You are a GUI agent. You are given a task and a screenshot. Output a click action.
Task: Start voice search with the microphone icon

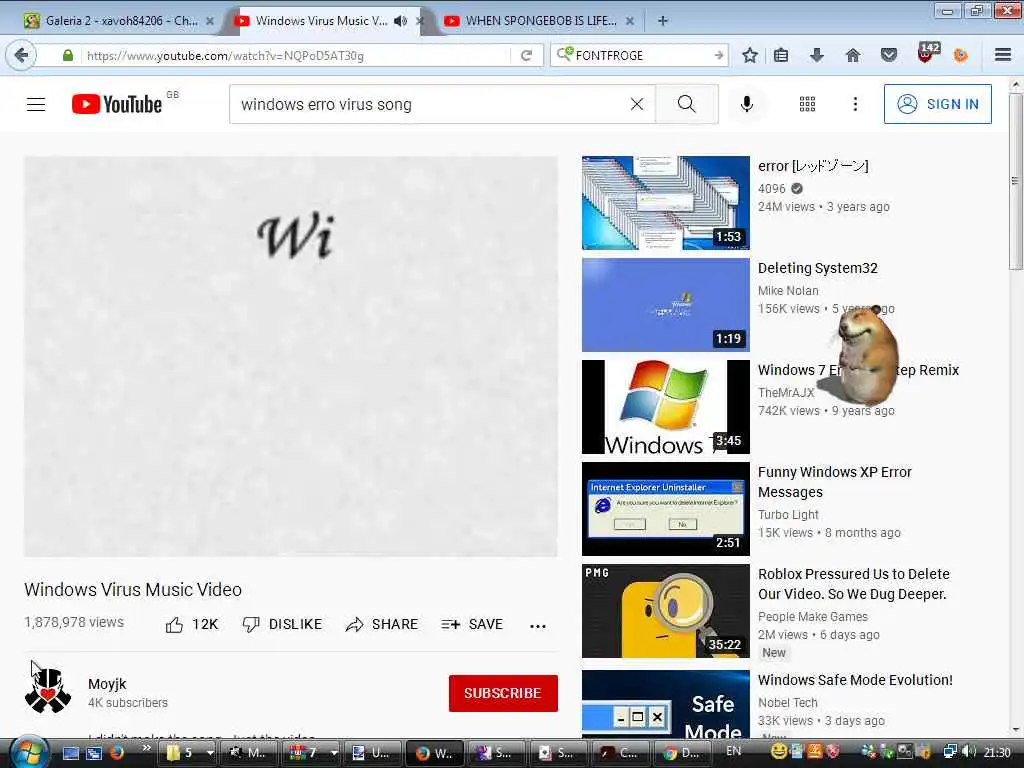tap(747, 104)
